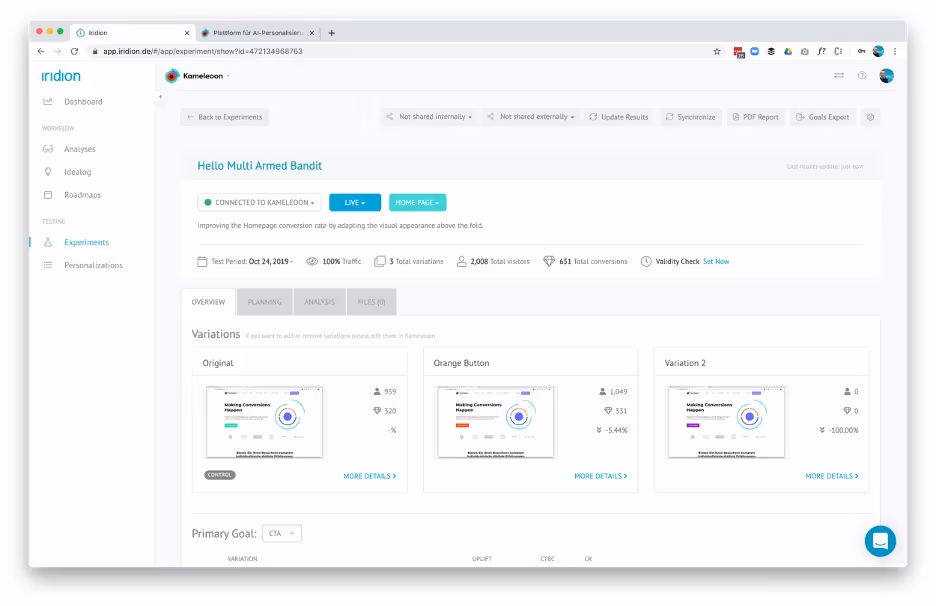Click the Experiments flask icon
936x606 pixels.
click(x=48, y=242)
